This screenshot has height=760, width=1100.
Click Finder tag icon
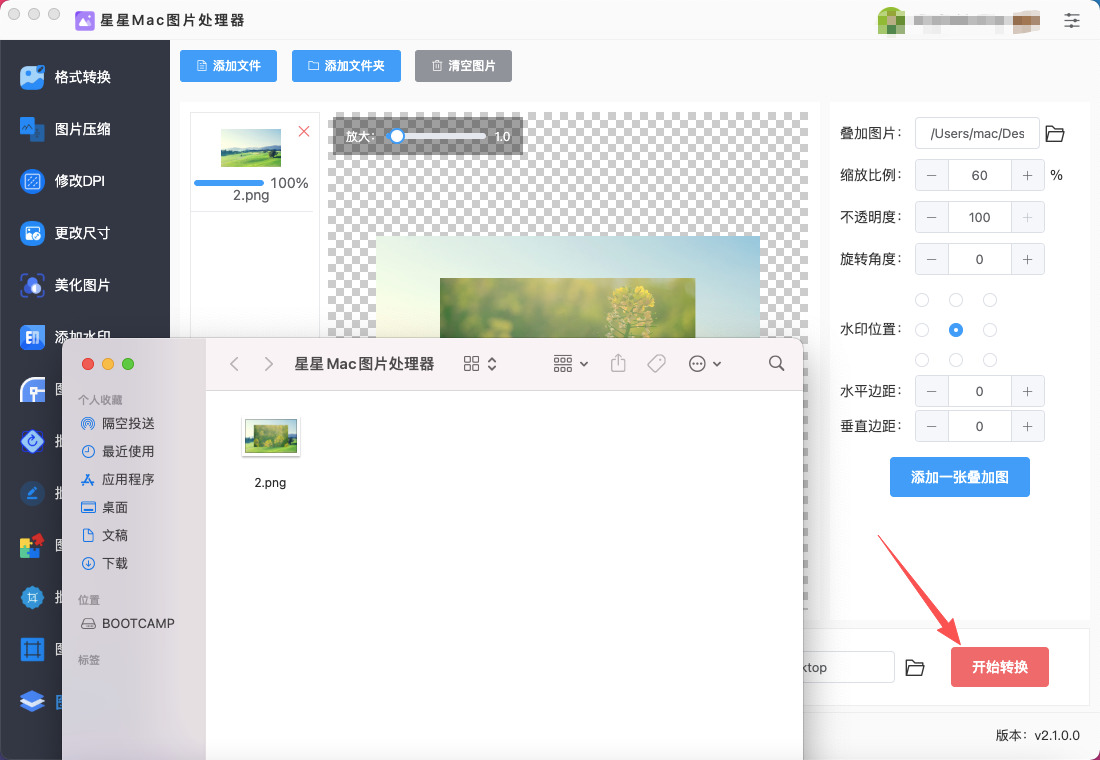(656, 364)
